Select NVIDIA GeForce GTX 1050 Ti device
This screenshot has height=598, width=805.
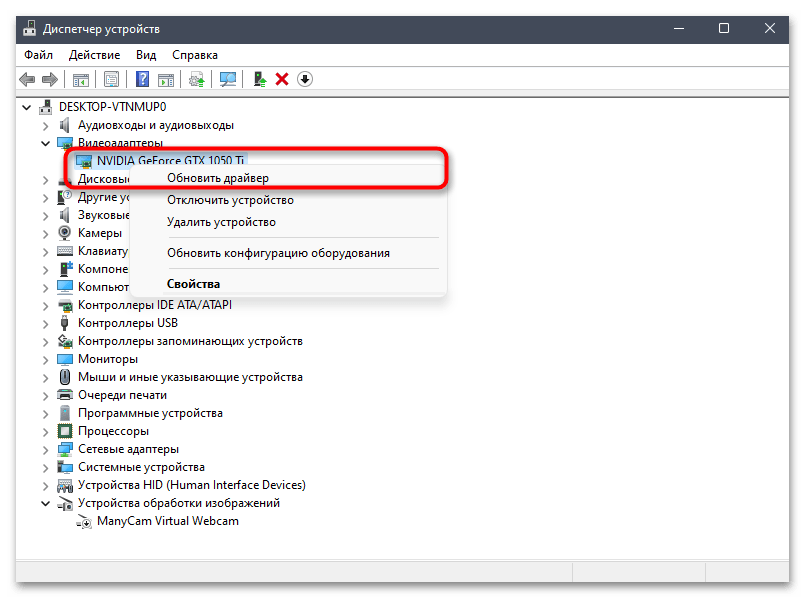[170, 161]
